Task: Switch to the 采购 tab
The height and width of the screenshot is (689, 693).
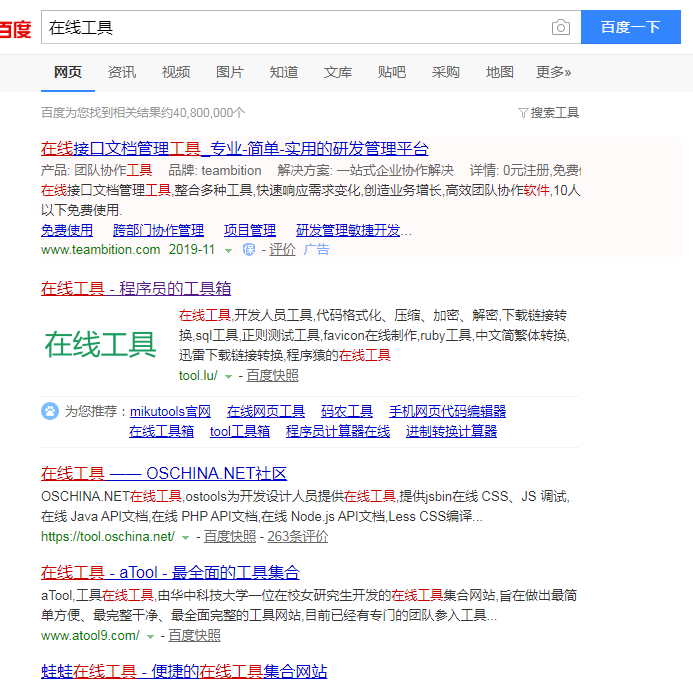Action: coord(446,72)
